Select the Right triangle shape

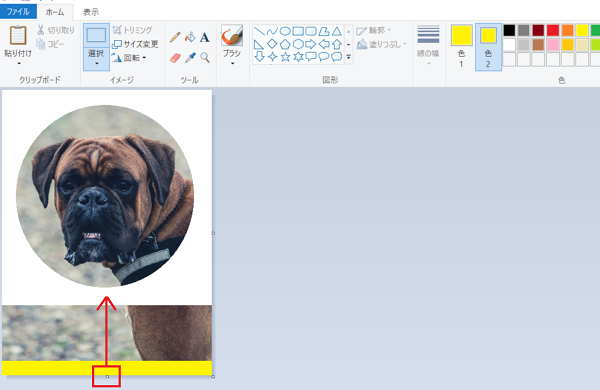click(x=259, y=44)
